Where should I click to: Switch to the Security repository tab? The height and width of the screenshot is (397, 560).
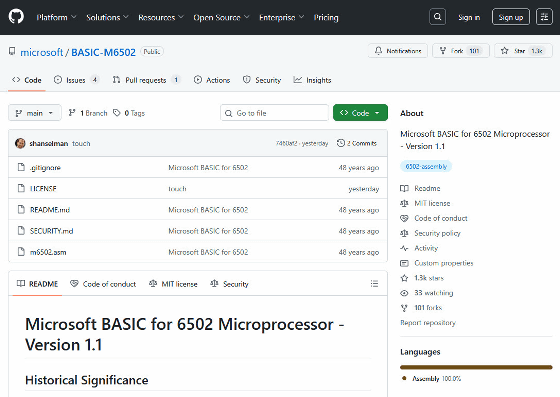pyautogui.click(x=262, y=80)
